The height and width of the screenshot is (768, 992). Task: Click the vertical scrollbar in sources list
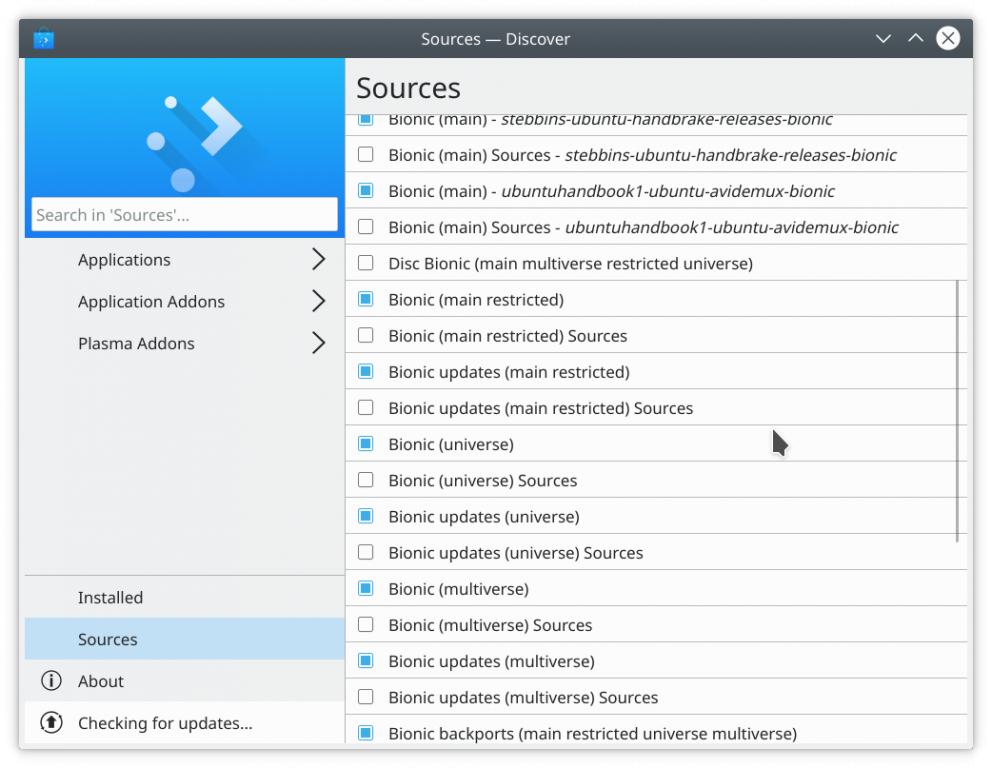958,410
